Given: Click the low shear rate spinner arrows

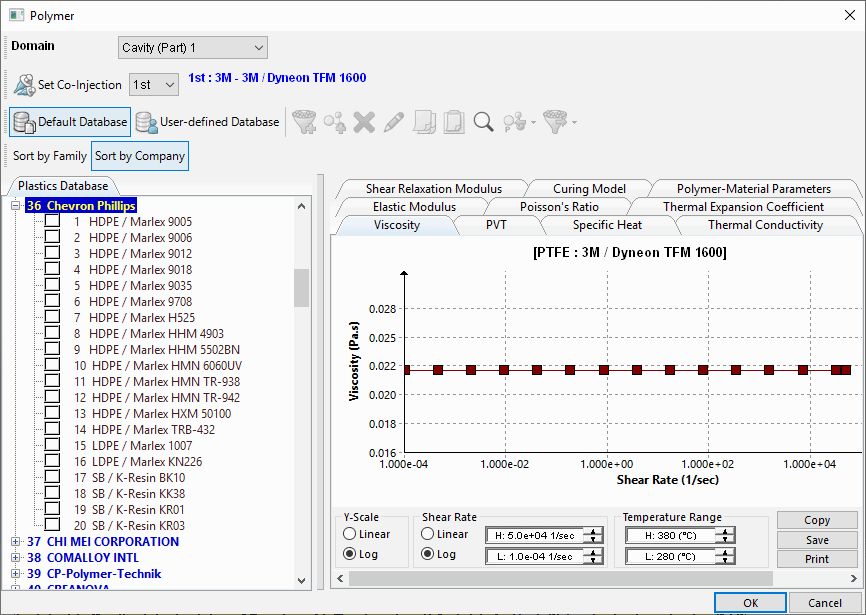Looking at the screenshot, I should pos(594,556).
